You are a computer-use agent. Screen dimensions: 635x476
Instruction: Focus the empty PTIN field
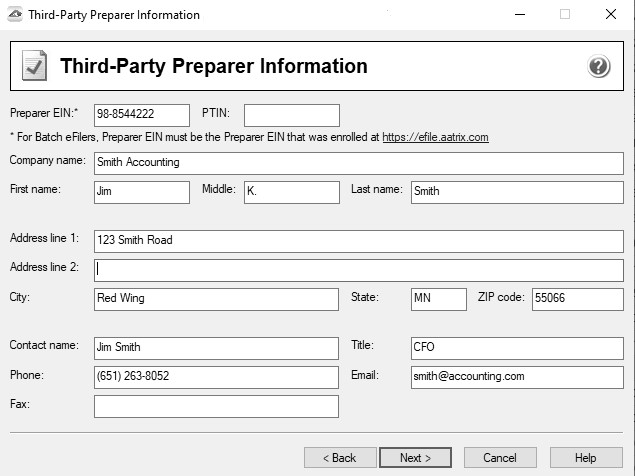click(x=291, y=115)
